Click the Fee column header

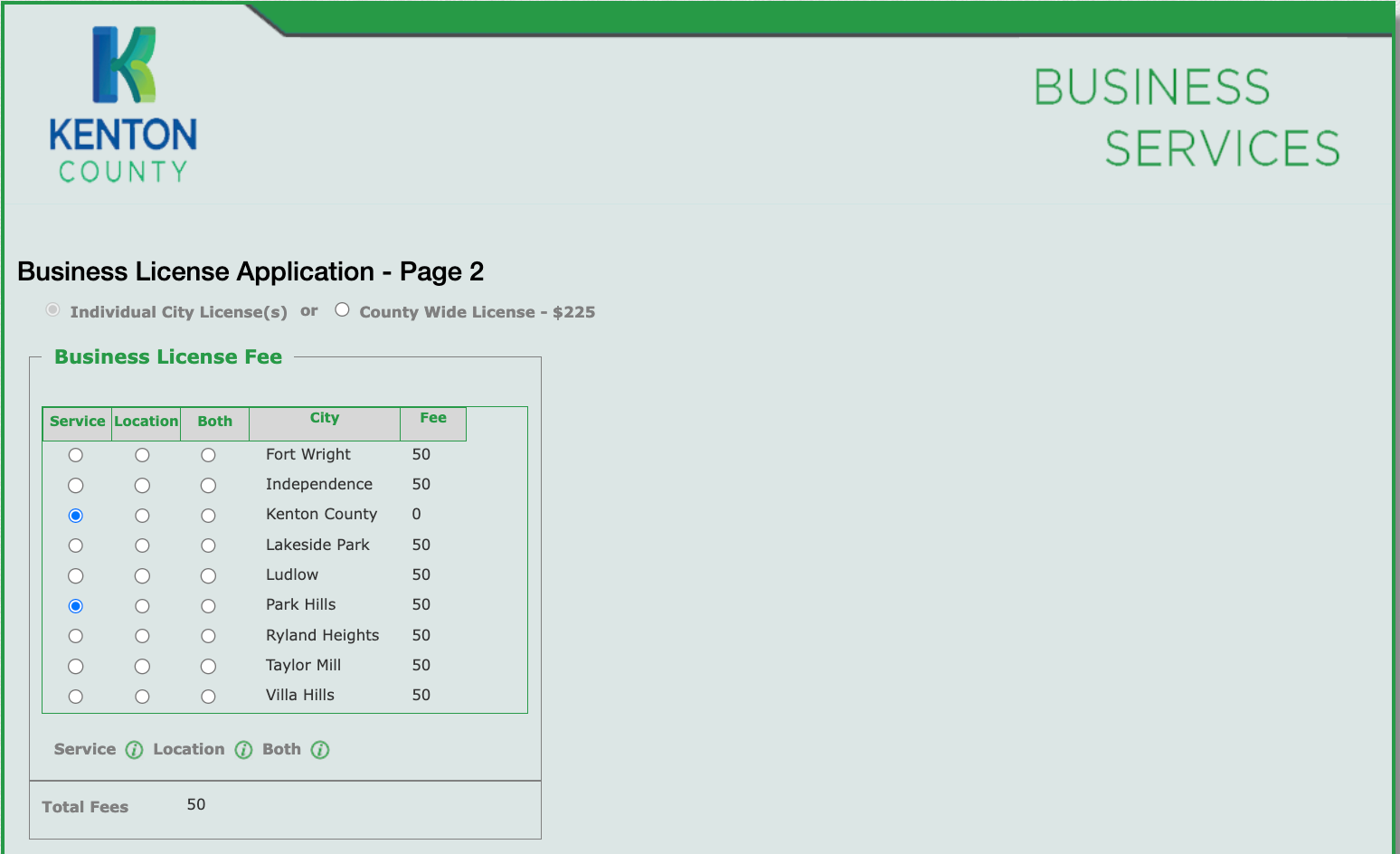coord(432,418)
